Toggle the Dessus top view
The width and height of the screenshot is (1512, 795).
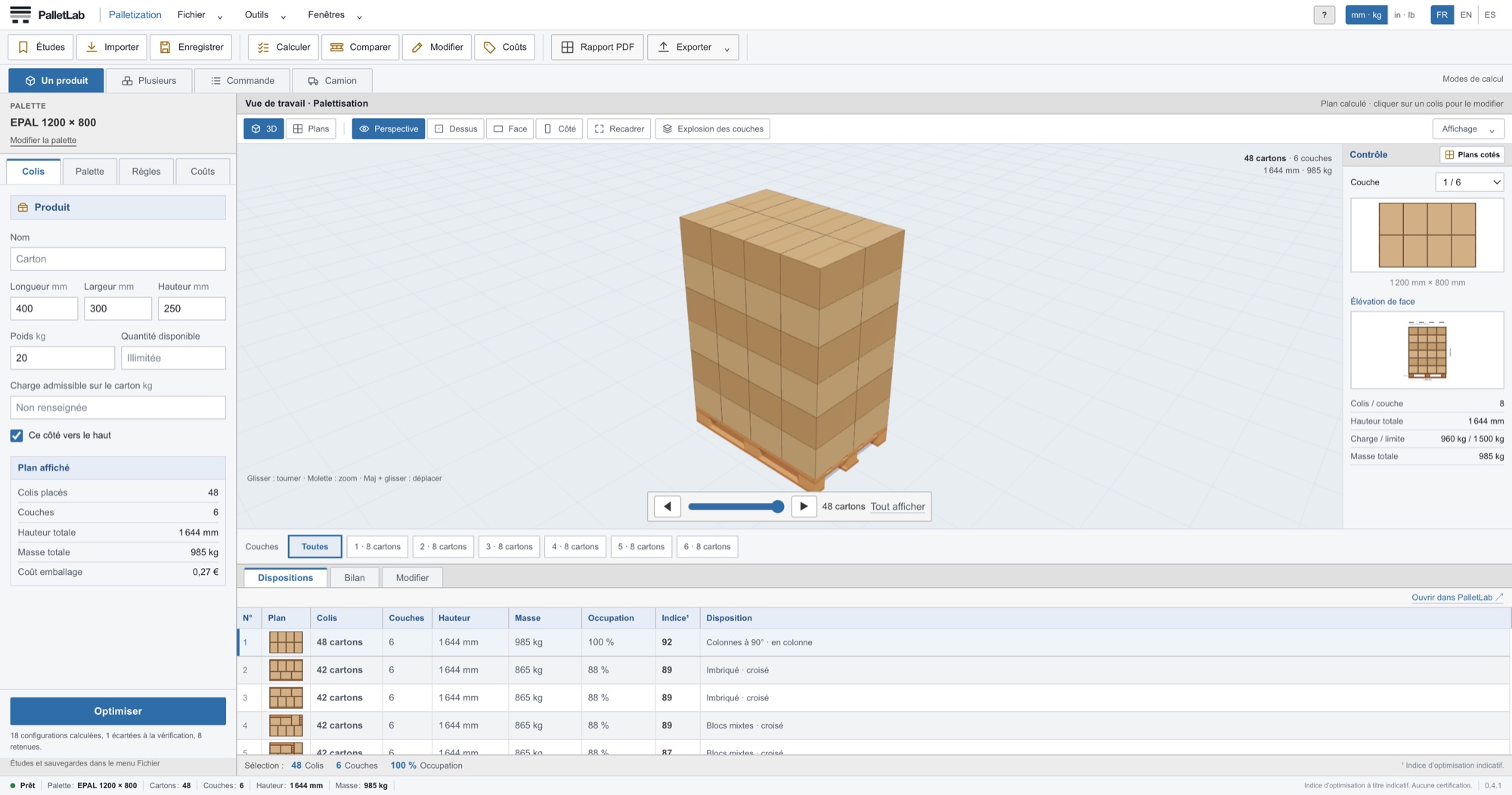[x=456, y=129]
